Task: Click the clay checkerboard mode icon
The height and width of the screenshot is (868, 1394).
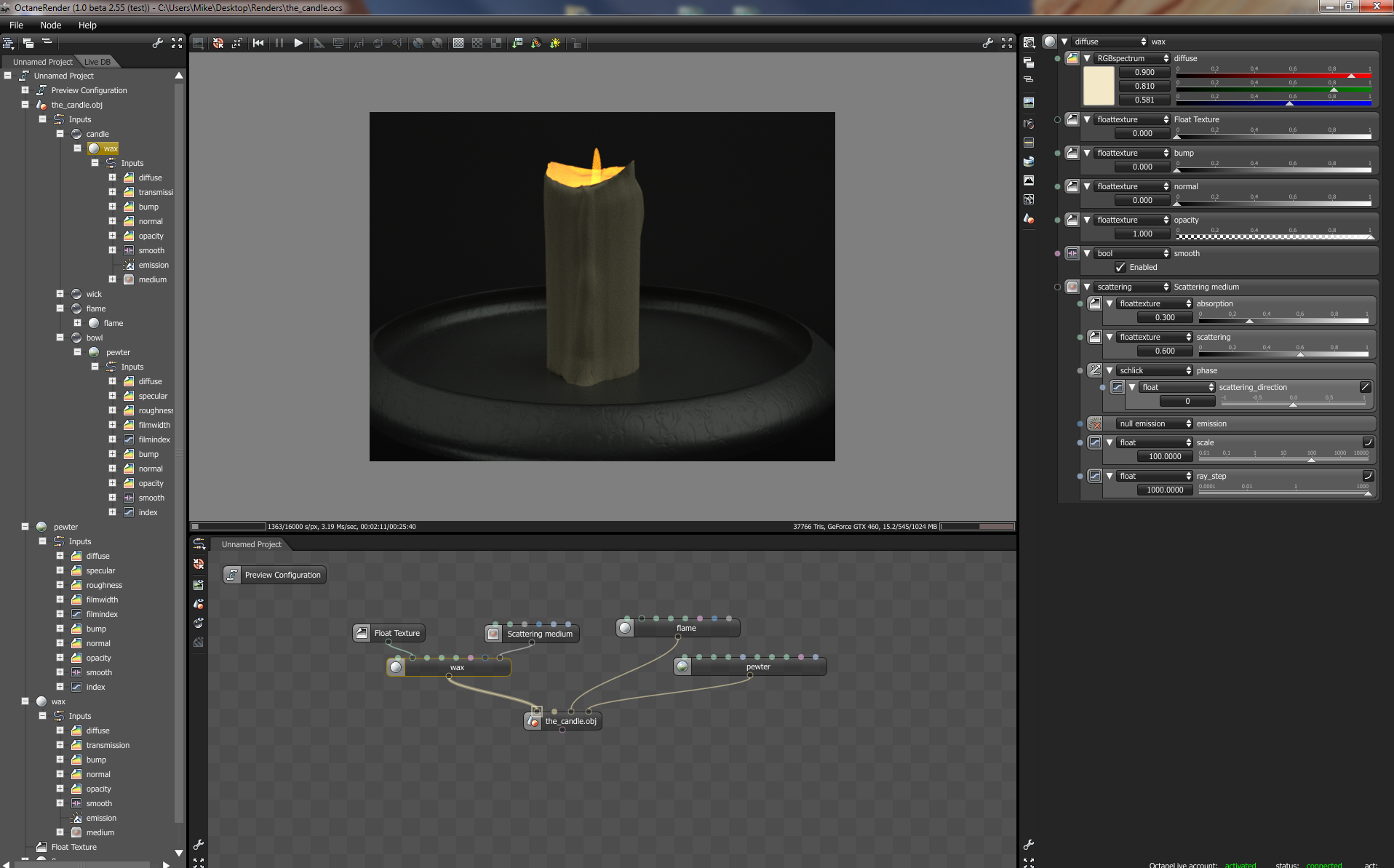Action: 477,43
